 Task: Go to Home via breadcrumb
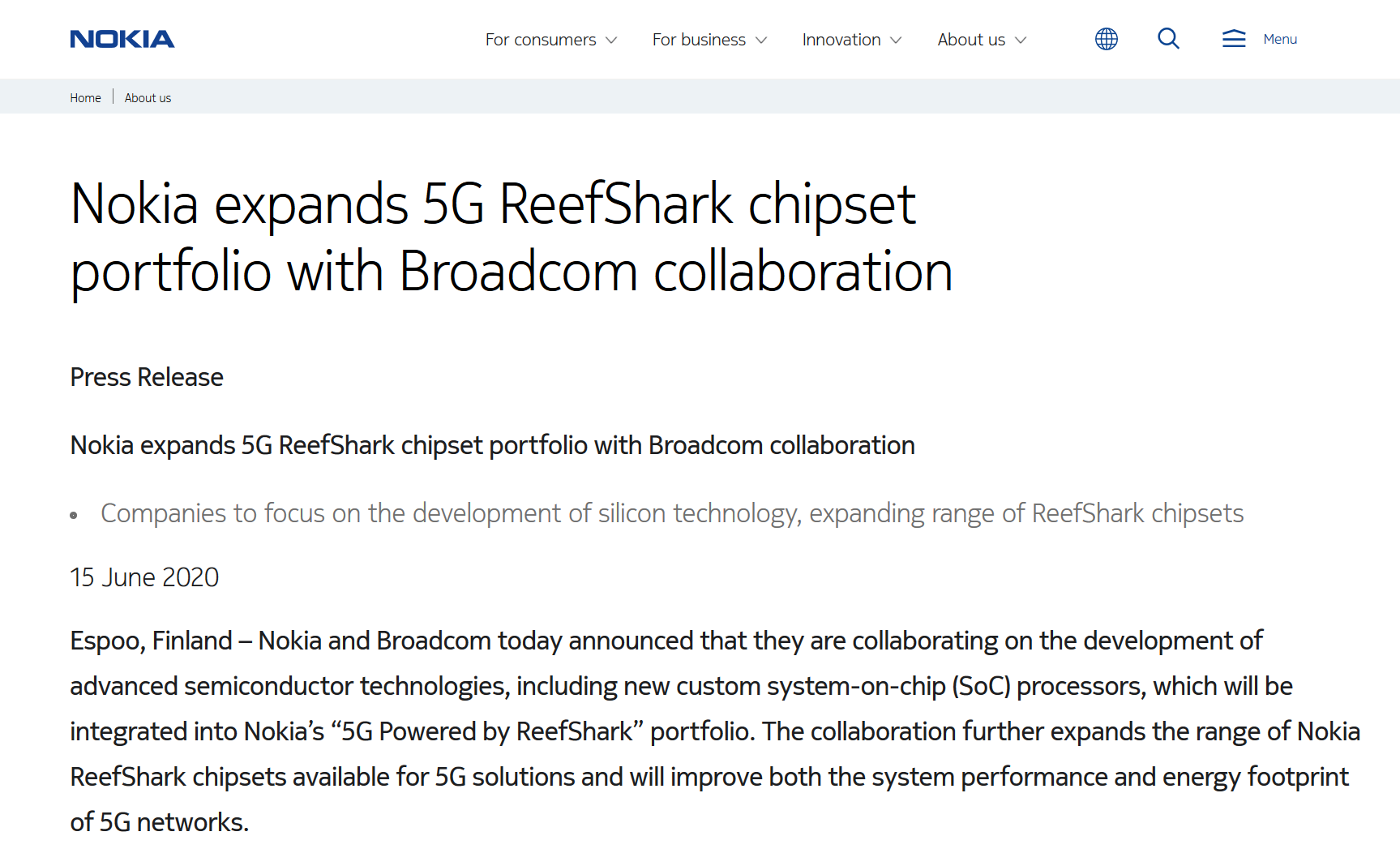(x=85, y=98)
